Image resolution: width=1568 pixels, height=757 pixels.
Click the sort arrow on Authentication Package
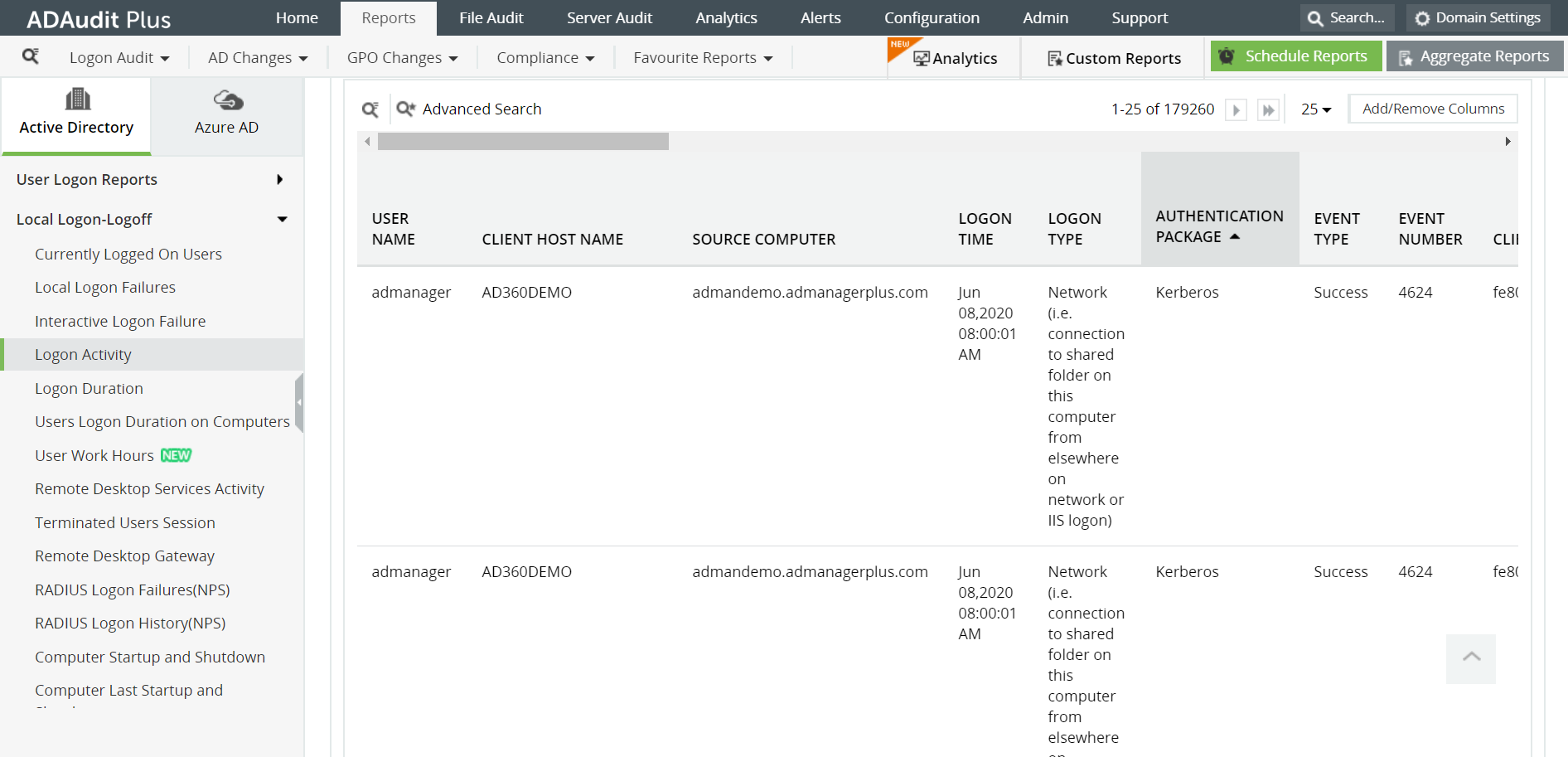1235,237
